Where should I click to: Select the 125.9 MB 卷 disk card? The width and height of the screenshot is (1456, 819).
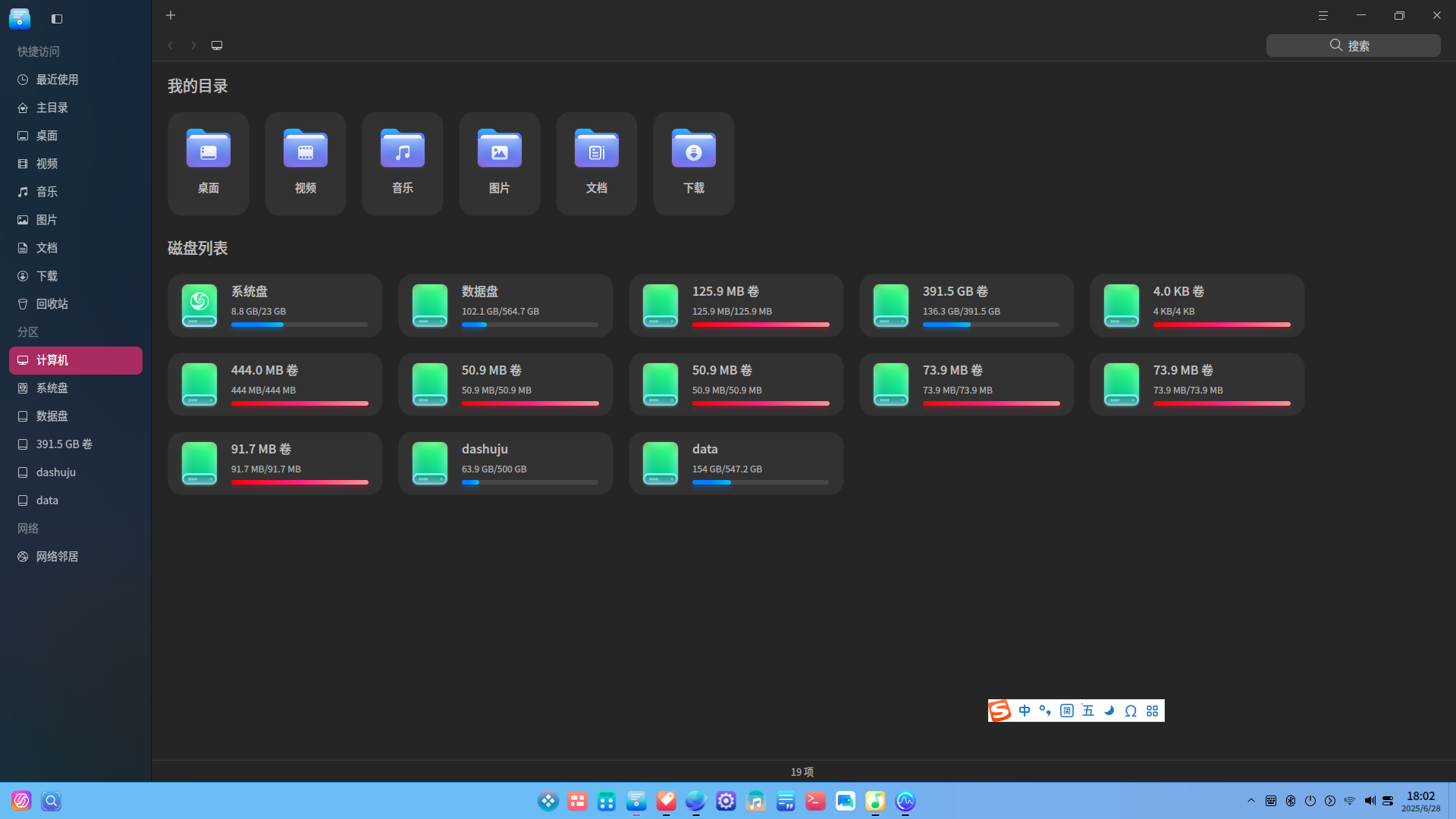(736, 306)
